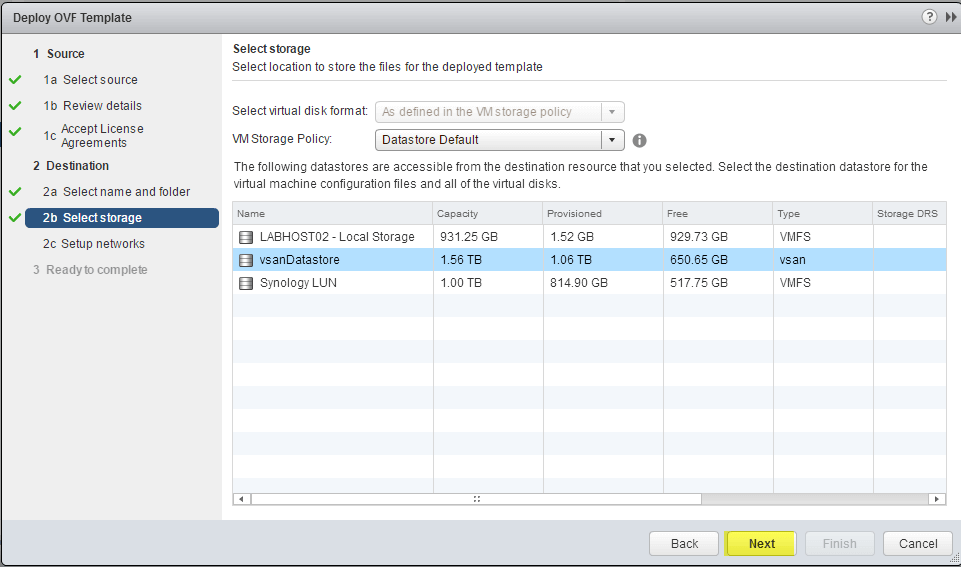Screen dimensions: 961x567
Task: Click green checkmark next to Select source
Action: pos(15,80)
